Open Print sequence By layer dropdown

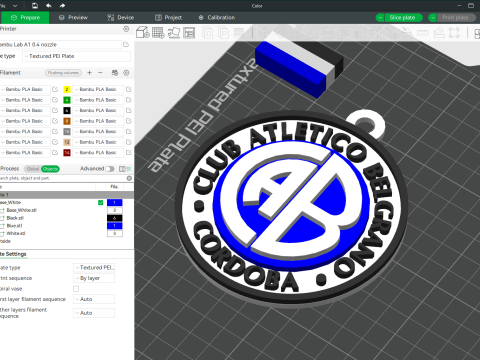pos(94,278)
